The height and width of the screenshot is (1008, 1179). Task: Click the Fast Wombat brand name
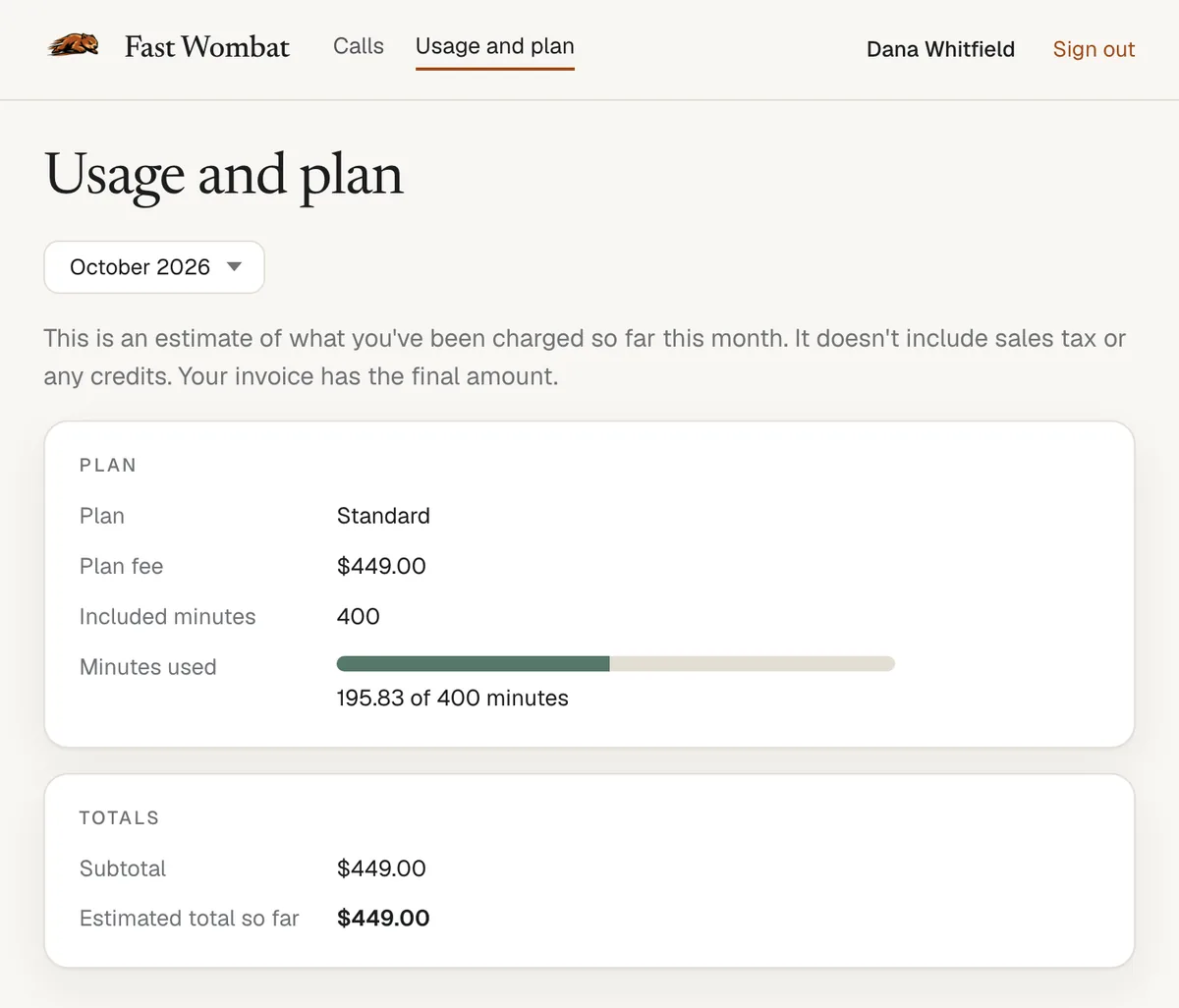click(x=207, y=47)
